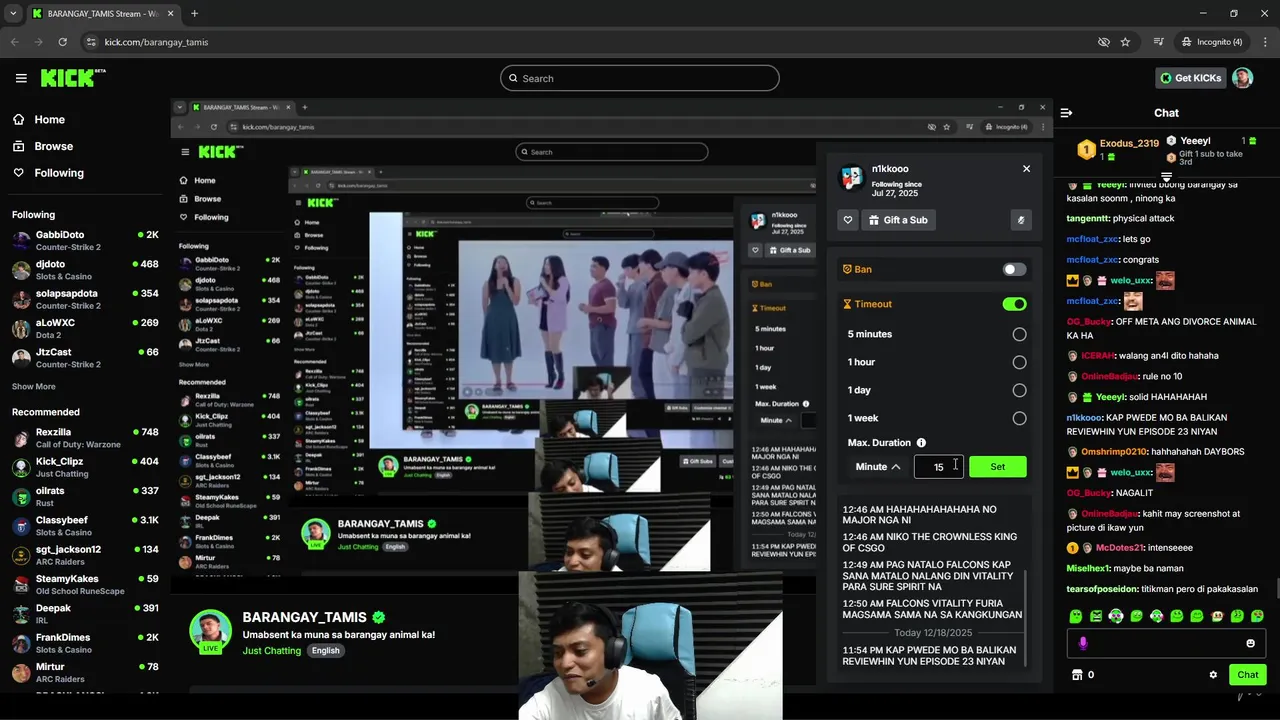Screen dimensions: 1280x720
Task: Click the chat message input box
Action: click(x=1166, y=643)
